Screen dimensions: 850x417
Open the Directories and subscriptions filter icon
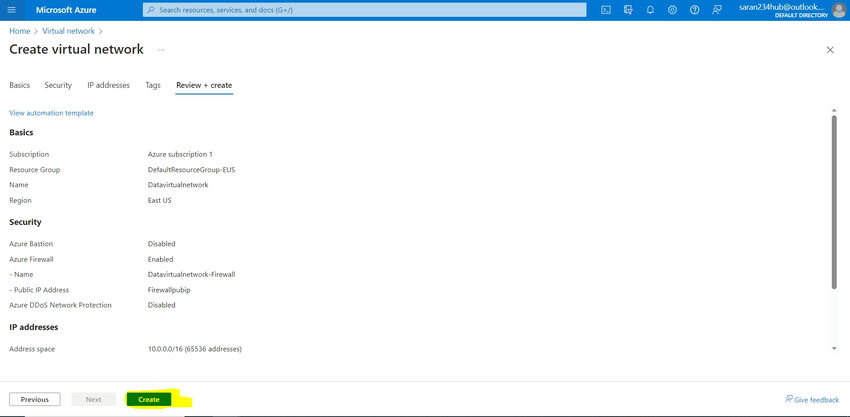628,10
